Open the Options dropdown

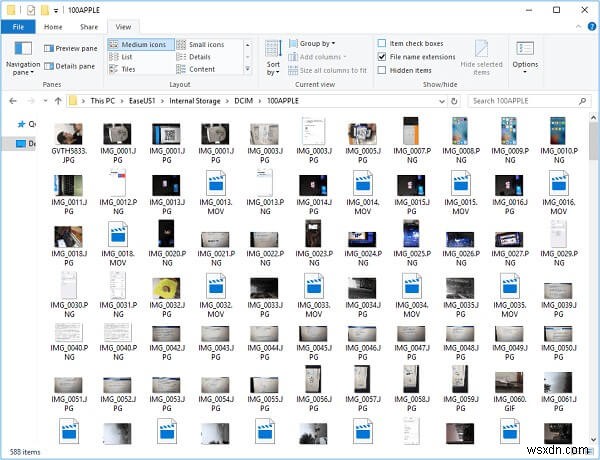[x=525, y=58]
